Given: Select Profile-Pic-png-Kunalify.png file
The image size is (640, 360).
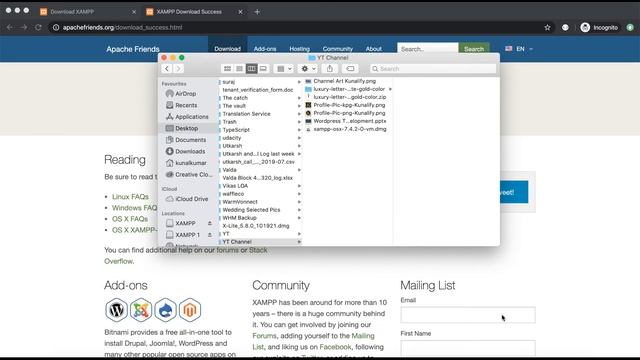Looking at the screenshot, I should [x=348, y=113].
